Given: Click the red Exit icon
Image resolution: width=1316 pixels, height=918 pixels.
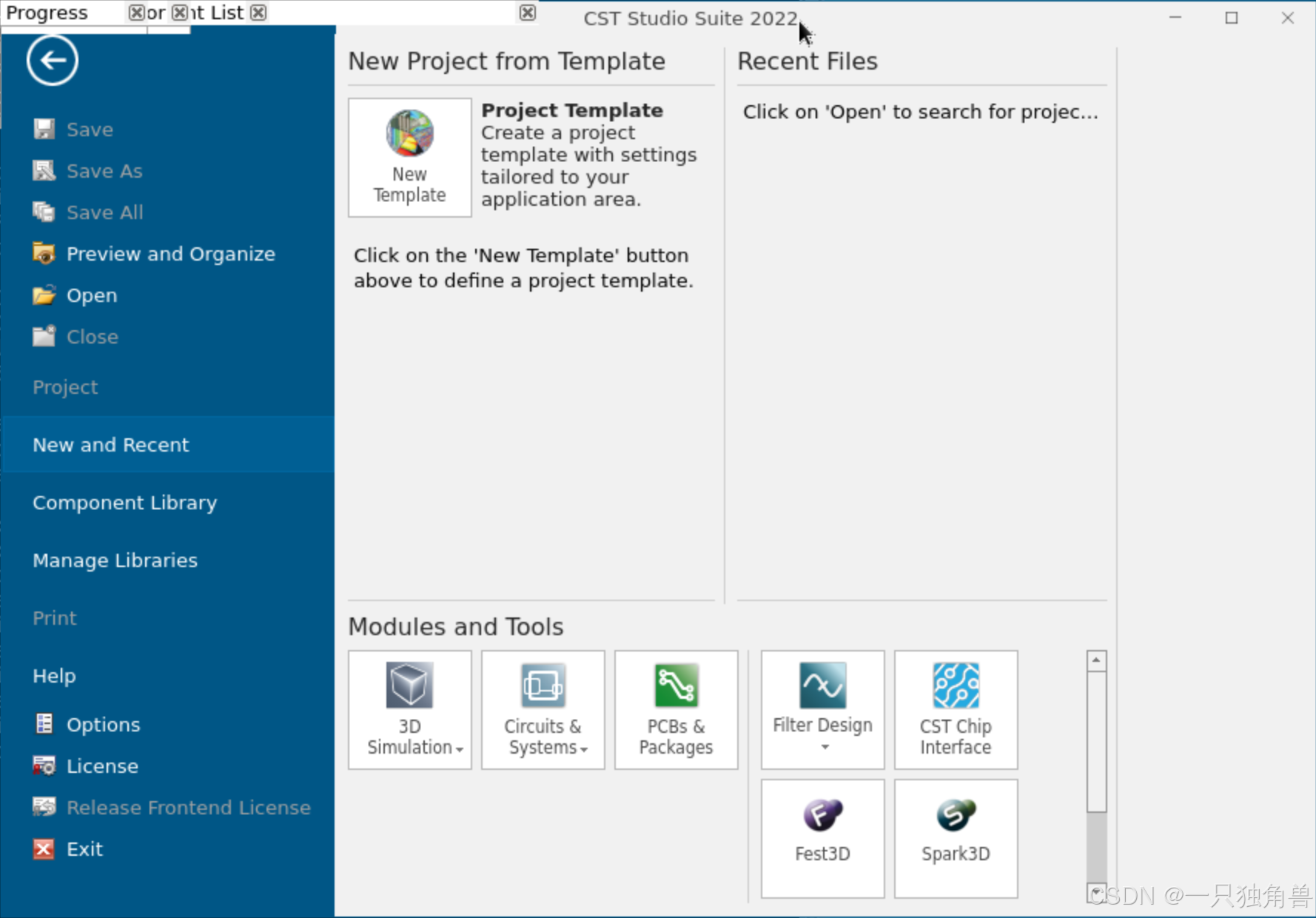Looking at the screenshot, I should click(44, 848).
